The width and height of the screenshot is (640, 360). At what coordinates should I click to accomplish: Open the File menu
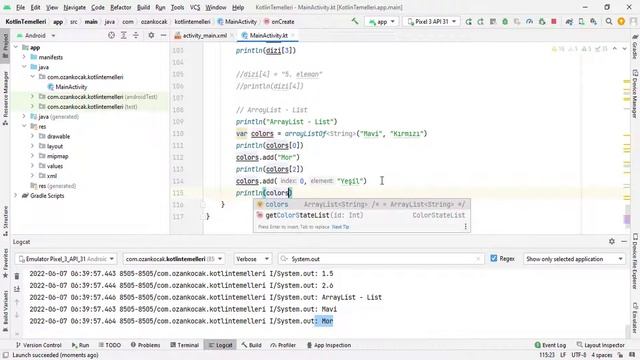(x=20, y=7)
